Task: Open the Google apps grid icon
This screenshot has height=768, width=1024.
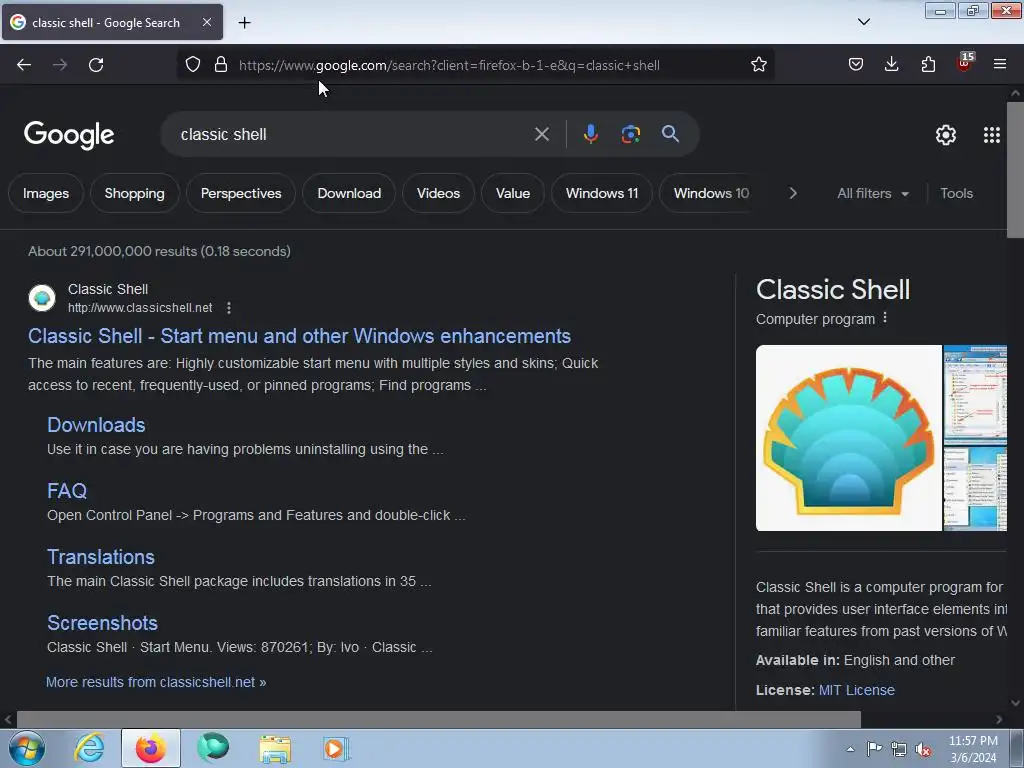Action: 991,135
